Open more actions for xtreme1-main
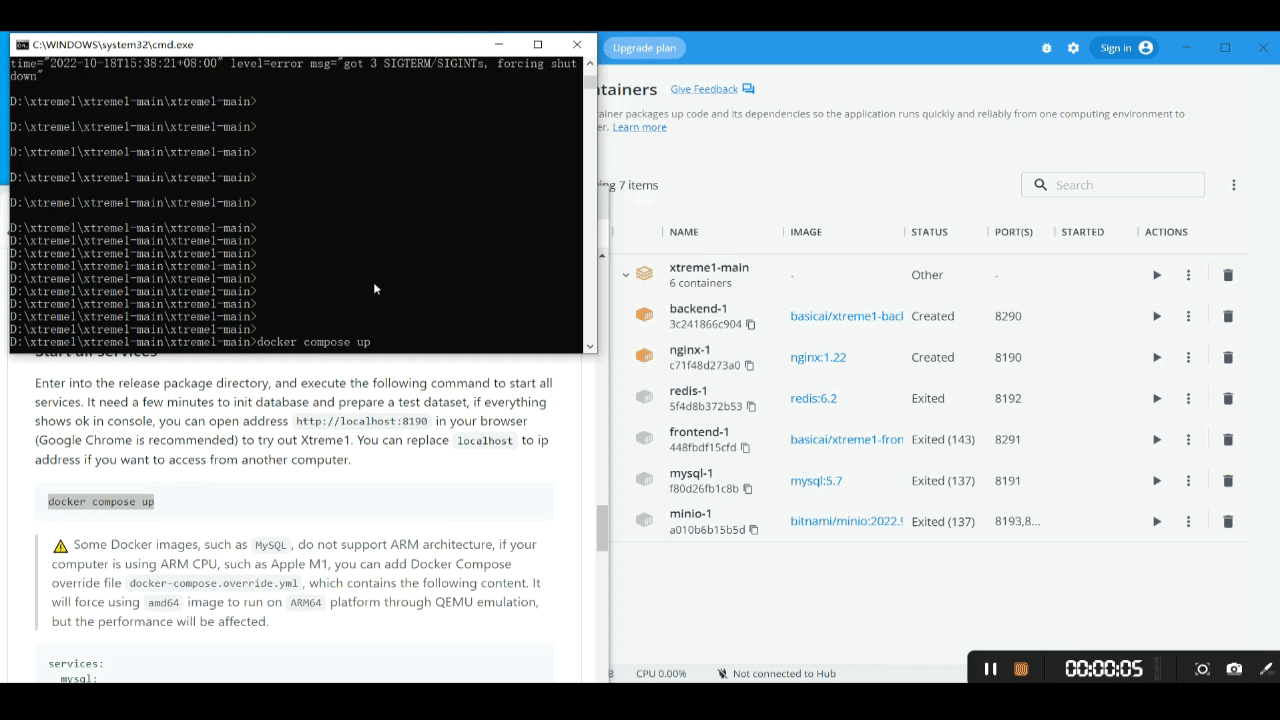This screenshot has width=1280, height=720. pos(1188,275)
